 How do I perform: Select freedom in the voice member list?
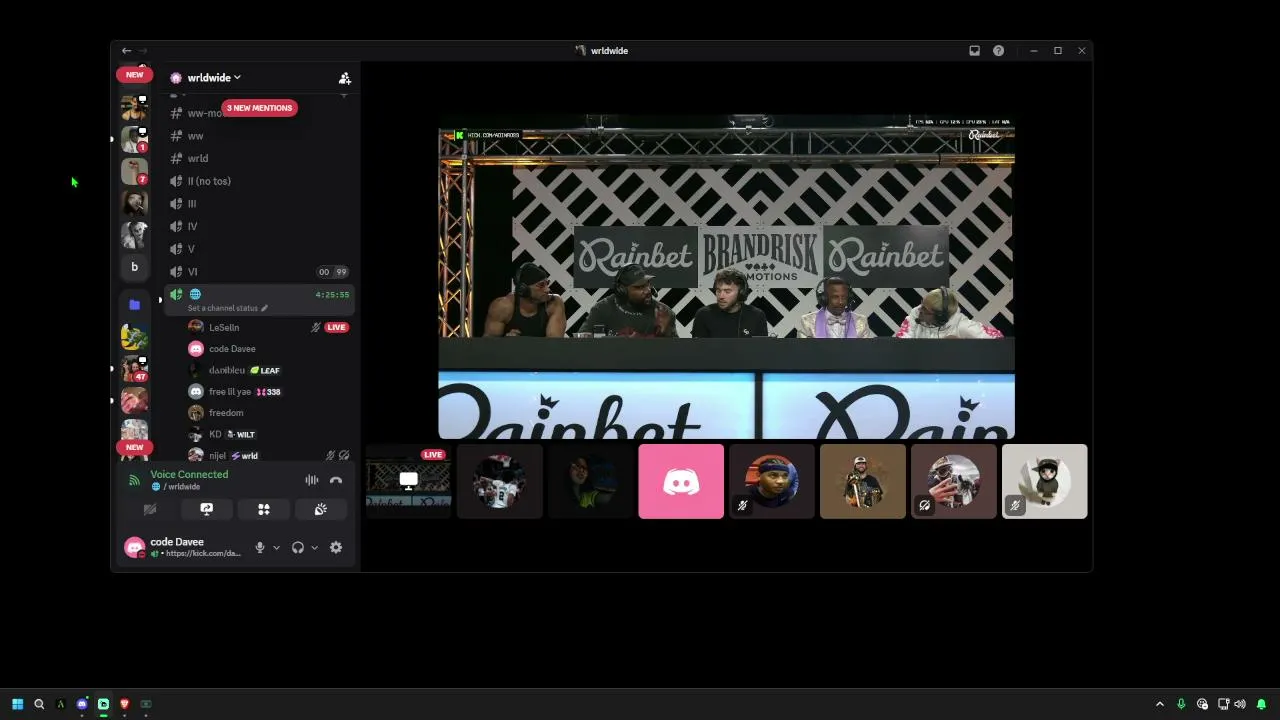point(268,413)
